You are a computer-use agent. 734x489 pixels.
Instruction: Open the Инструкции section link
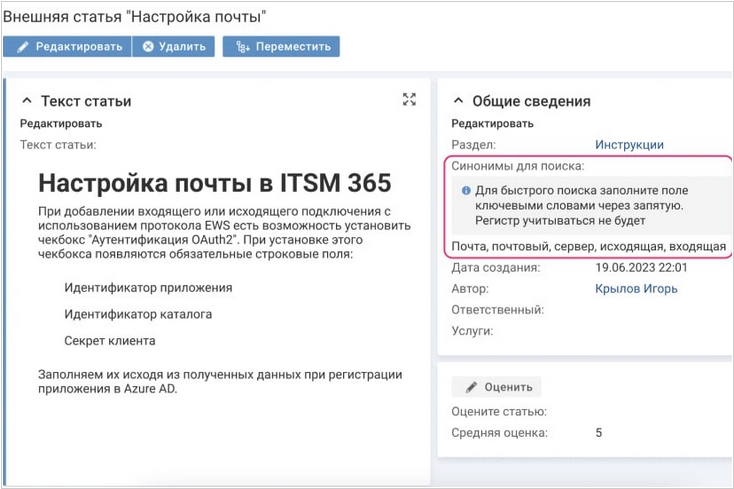[x=629, y=145]
